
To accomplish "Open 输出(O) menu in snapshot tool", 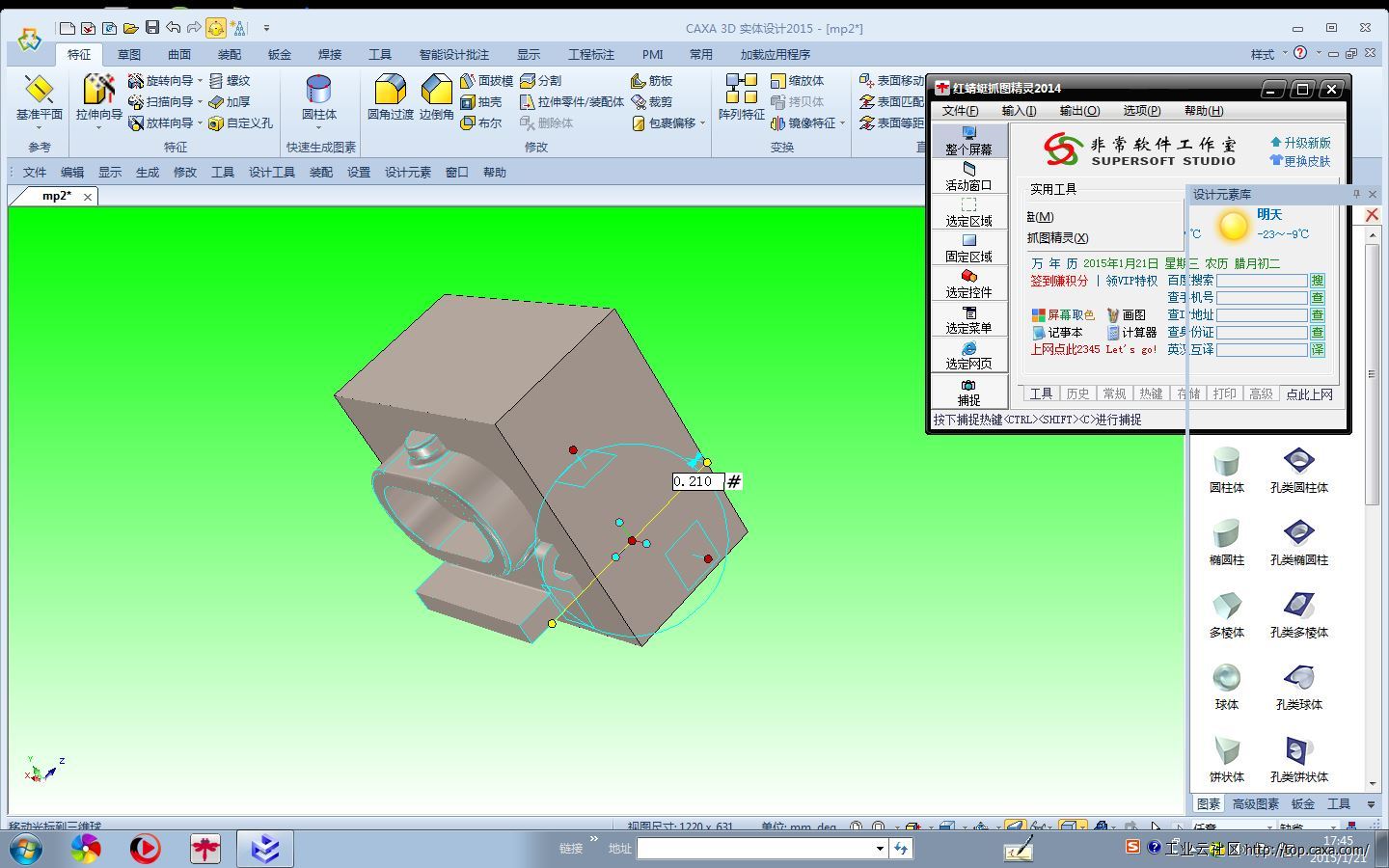I will [x=1079, y=111].
